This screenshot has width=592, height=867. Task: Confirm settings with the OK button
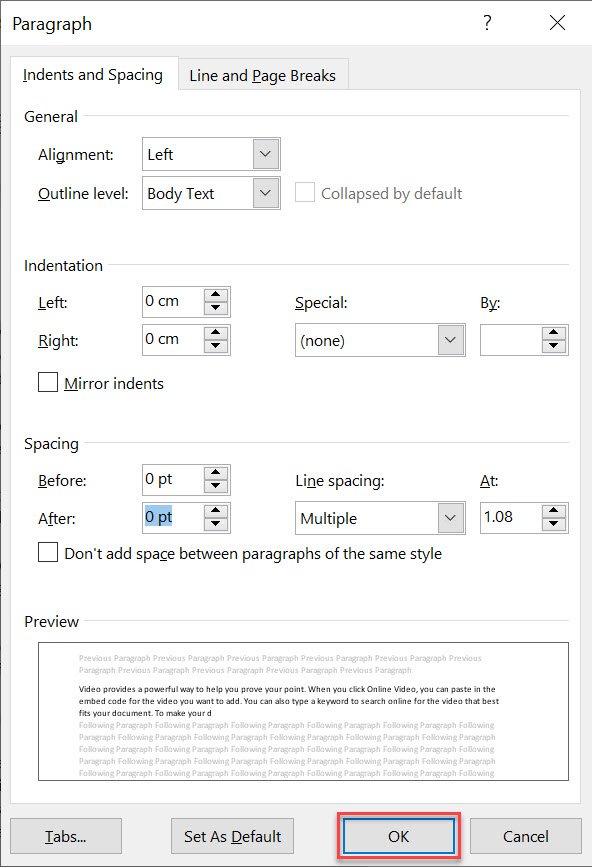398,836
